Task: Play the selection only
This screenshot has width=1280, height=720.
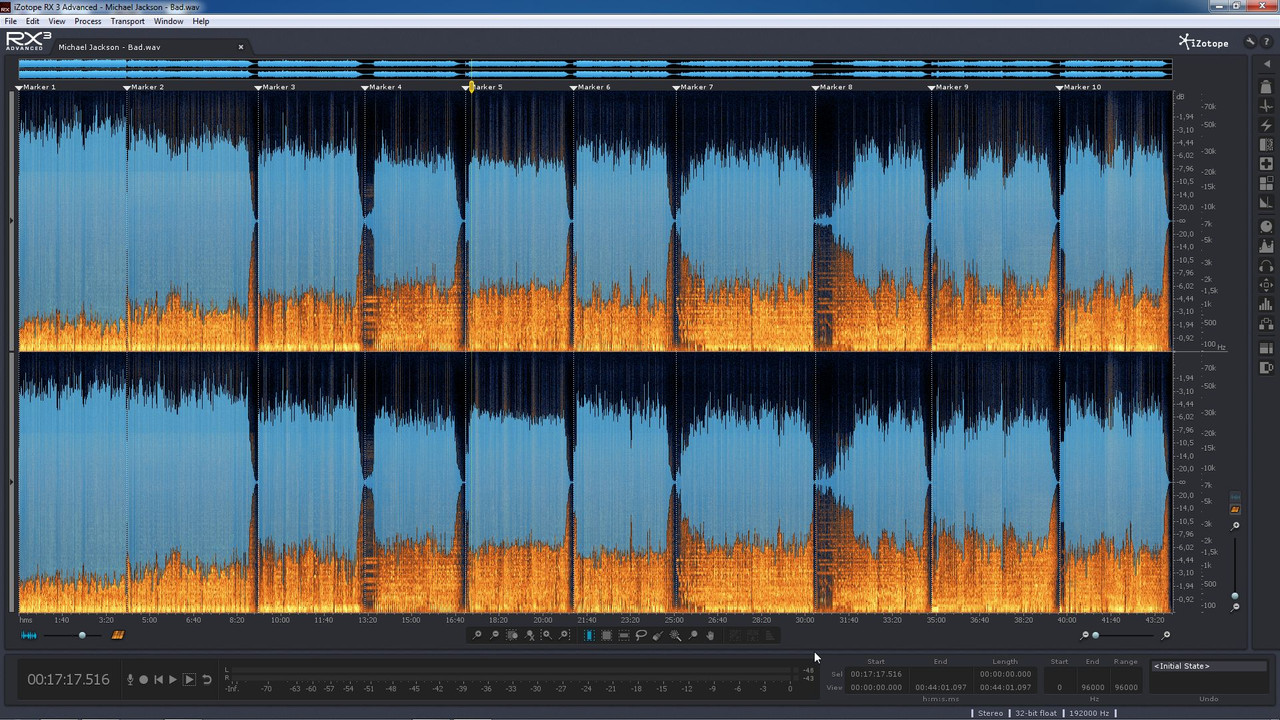Action: tap(189, 680)
